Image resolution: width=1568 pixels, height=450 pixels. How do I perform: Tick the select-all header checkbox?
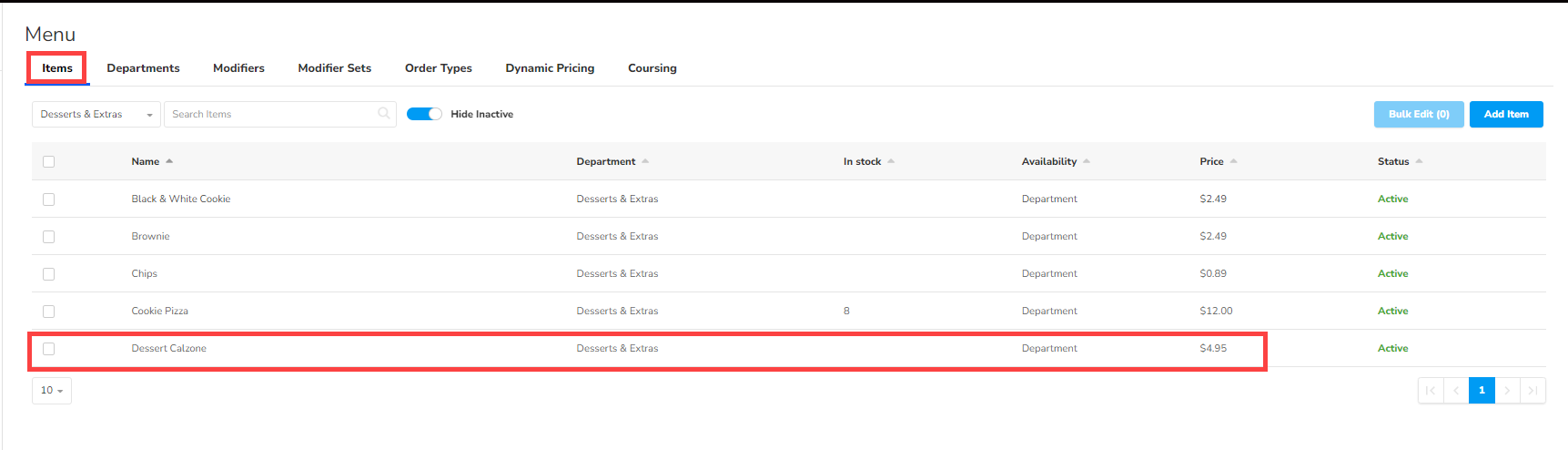pyautogui.click(x=49, y=162)
